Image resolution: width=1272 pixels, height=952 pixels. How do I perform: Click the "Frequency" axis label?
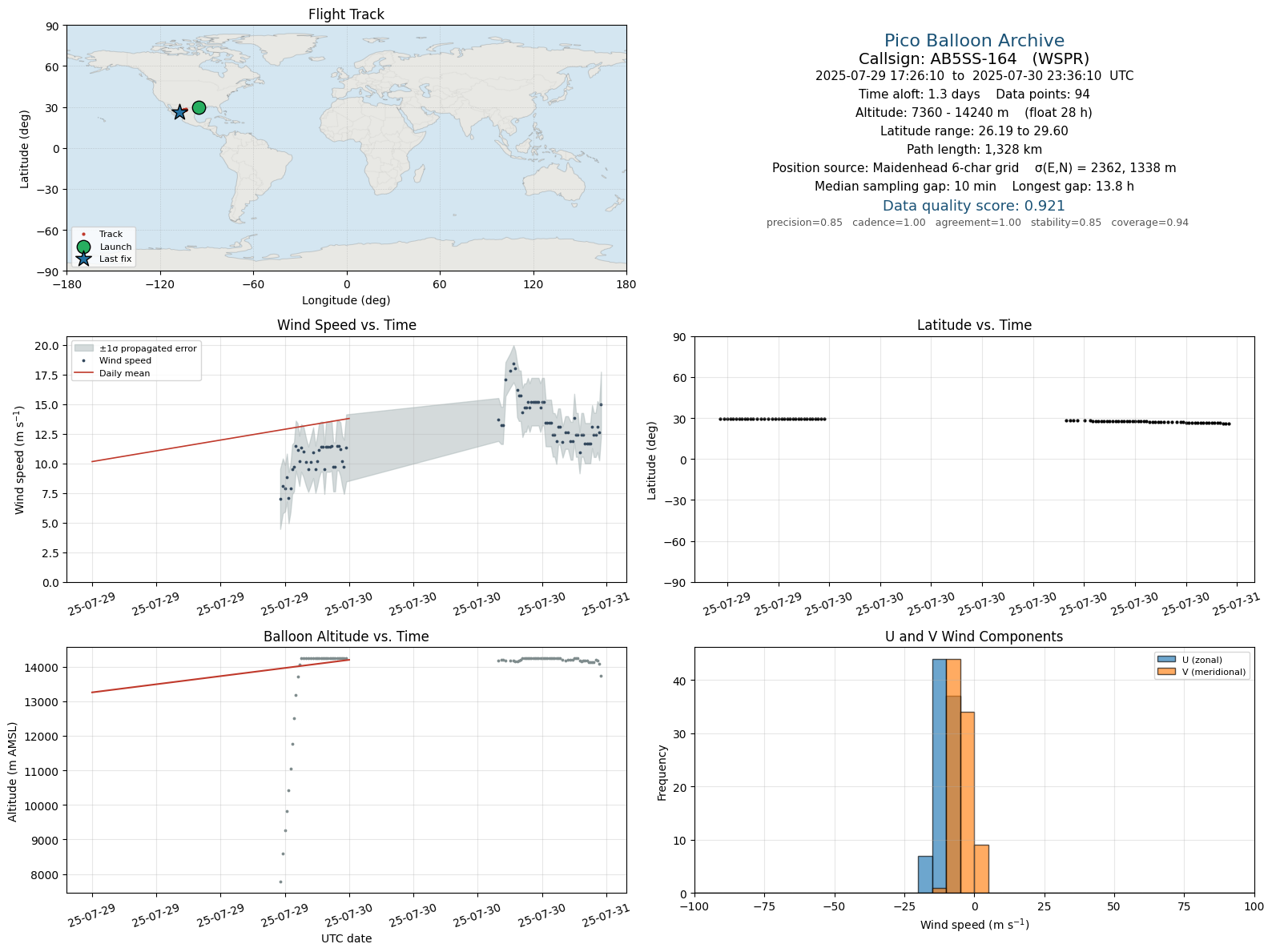click(x=662, y=773)
